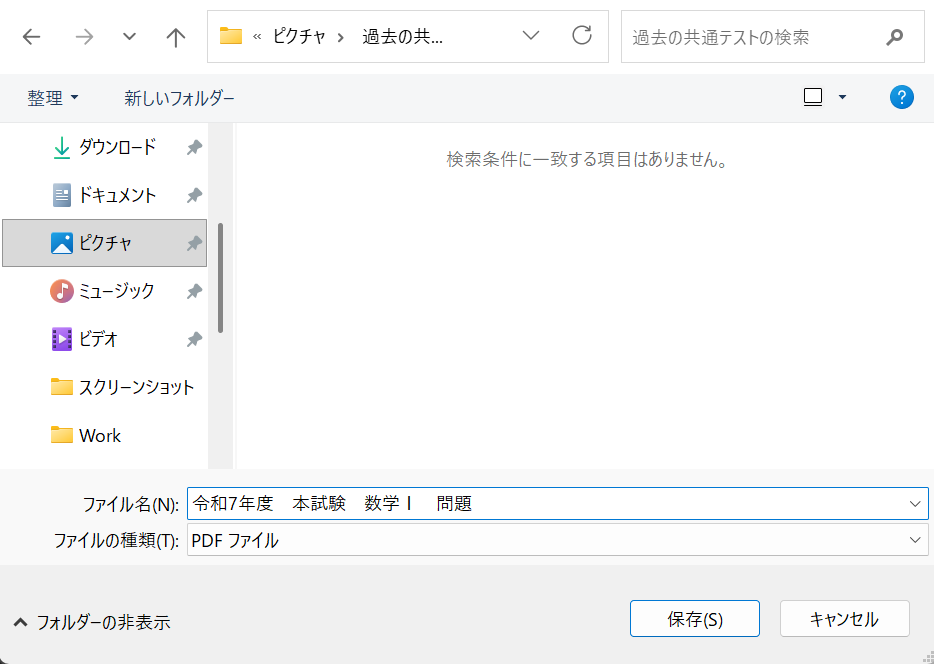Open ダウンロード in the sidebar
The image size is (934, 664).
104,146
